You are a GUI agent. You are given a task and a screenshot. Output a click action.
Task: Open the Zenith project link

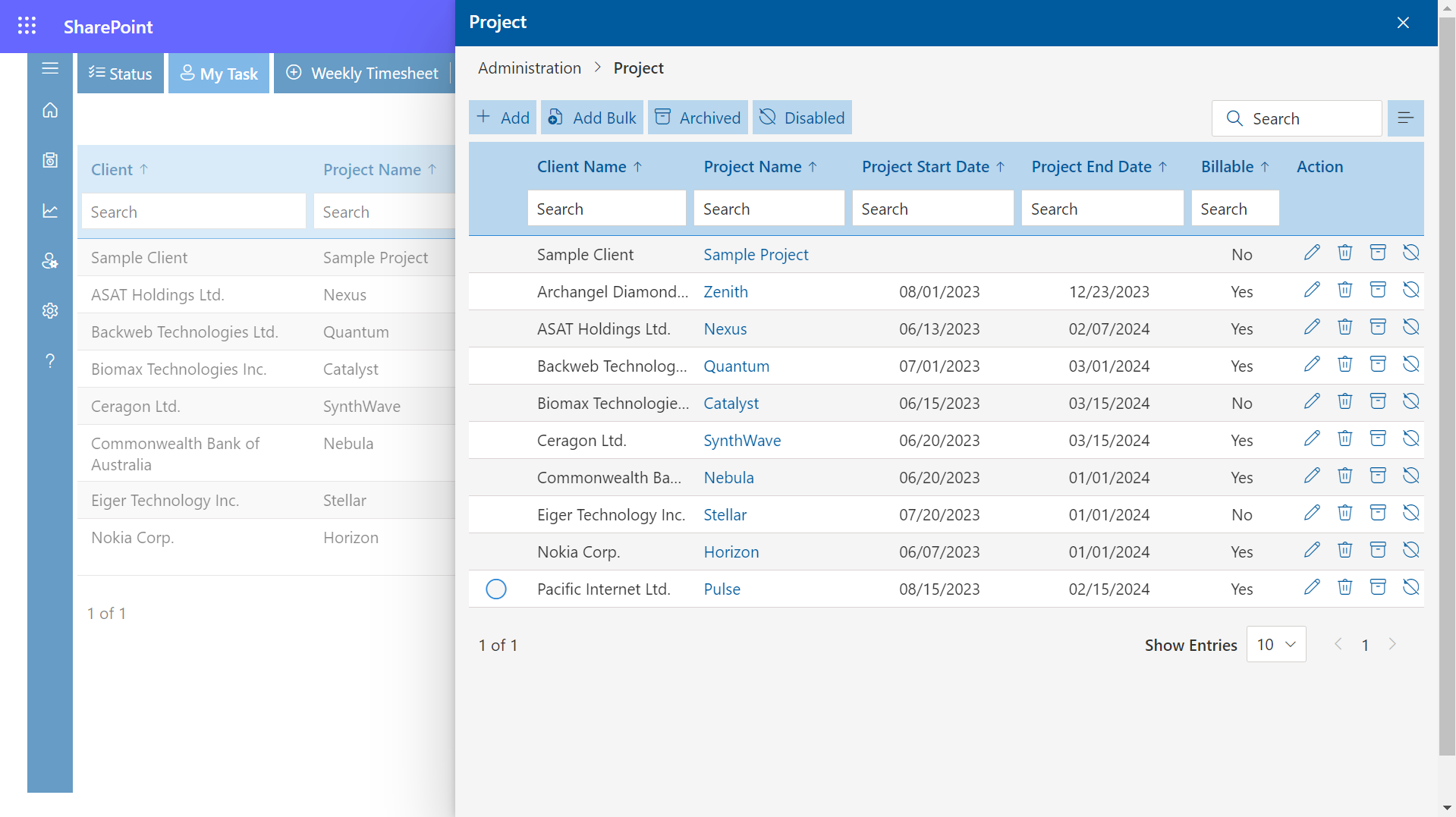[725, 292]
